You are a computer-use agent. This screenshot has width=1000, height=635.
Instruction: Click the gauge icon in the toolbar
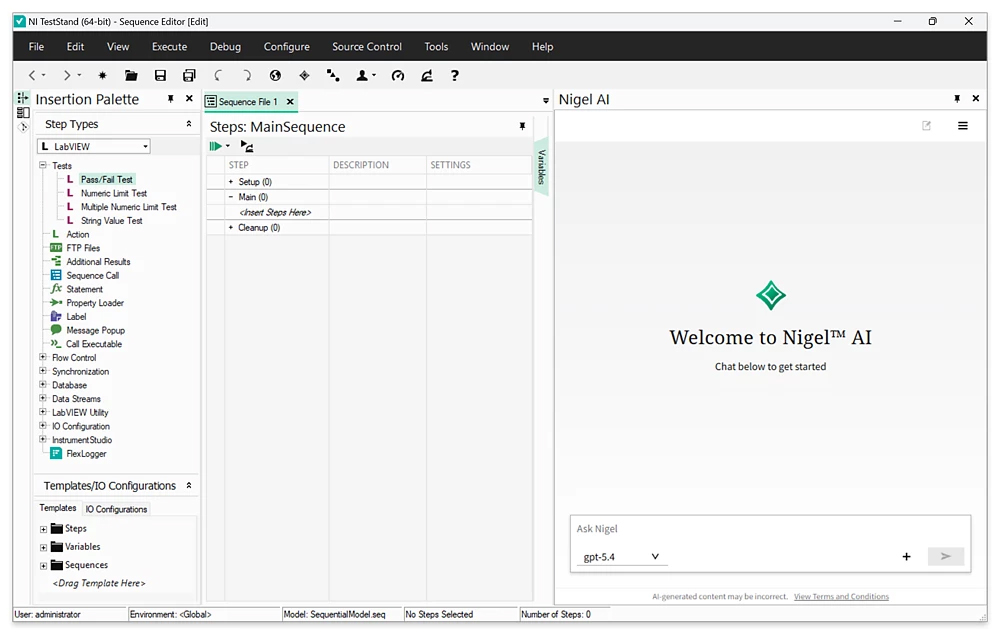tap(398, 75)
